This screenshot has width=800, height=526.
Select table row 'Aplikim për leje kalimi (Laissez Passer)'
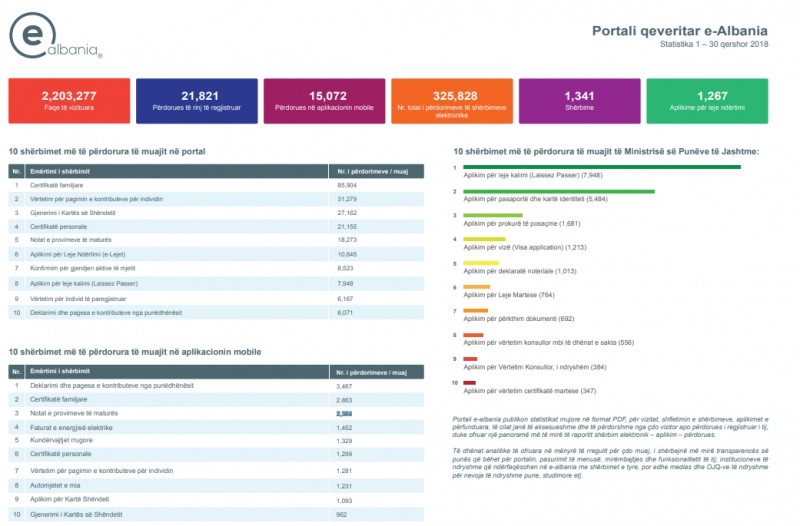click(216, 283)
